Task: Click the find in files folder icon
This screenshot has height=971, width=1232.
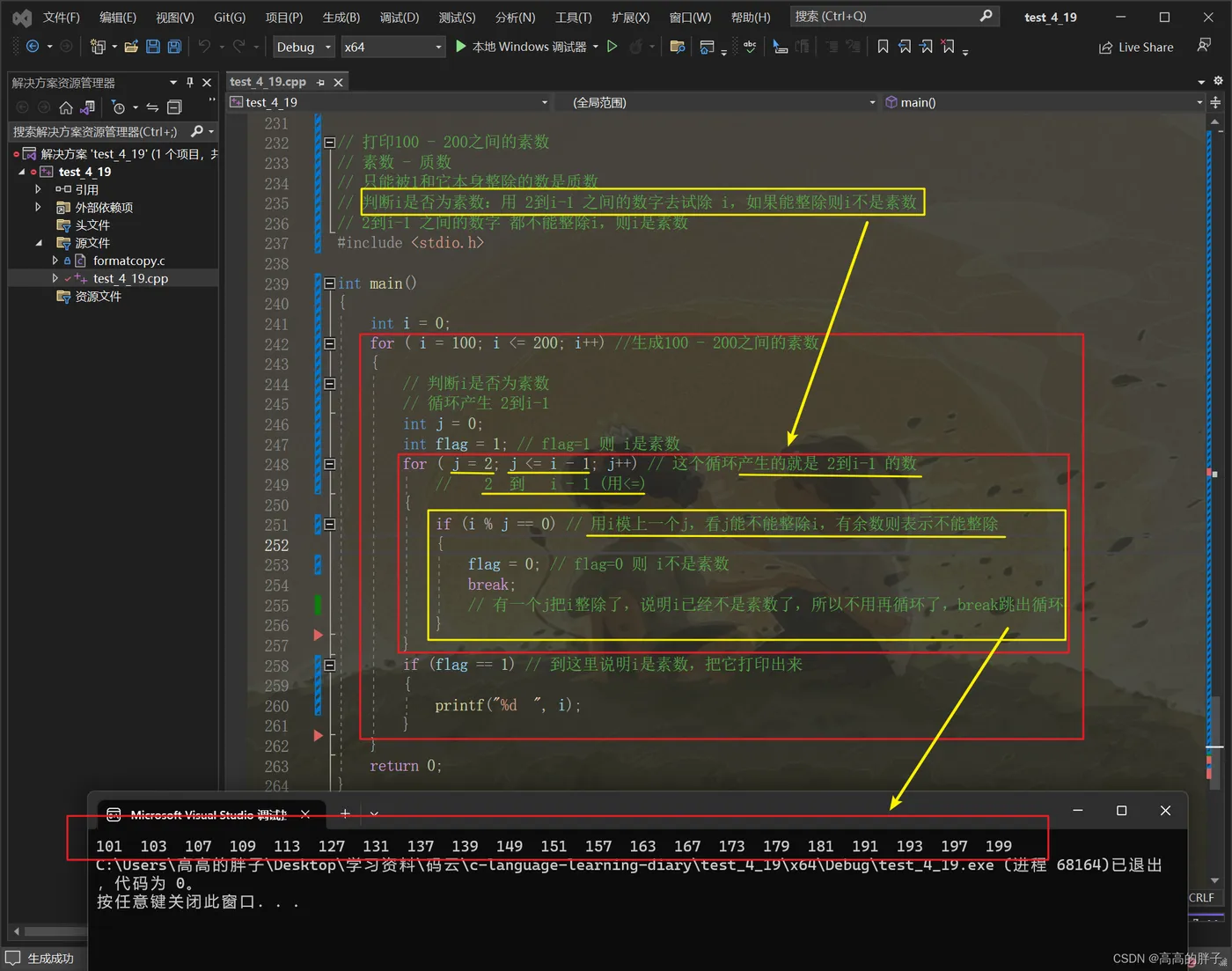Action: 678,47
